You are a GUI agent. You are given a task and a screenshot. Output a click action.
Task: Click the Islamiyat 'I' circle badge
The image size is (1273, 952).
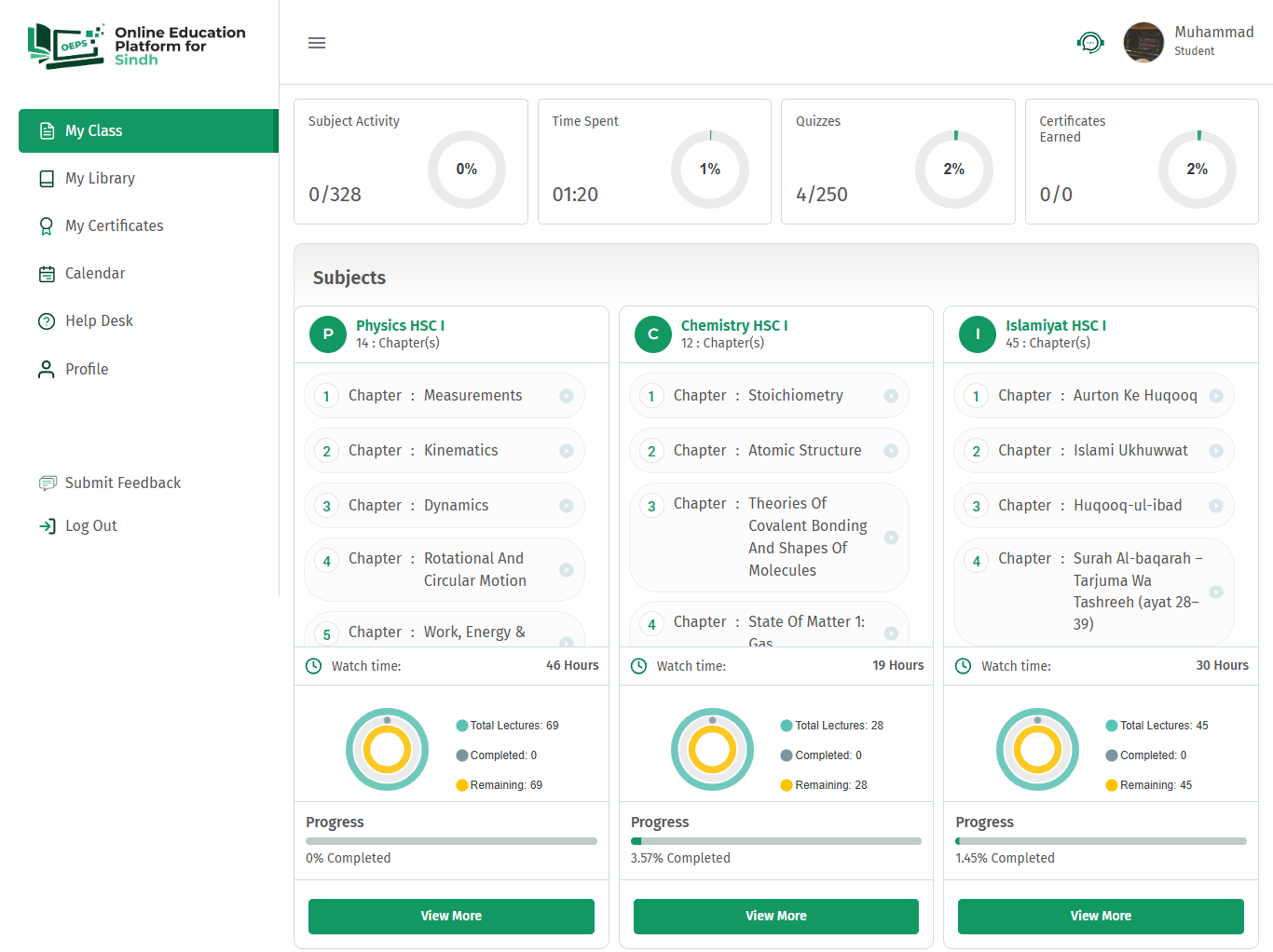click(978, 334)
